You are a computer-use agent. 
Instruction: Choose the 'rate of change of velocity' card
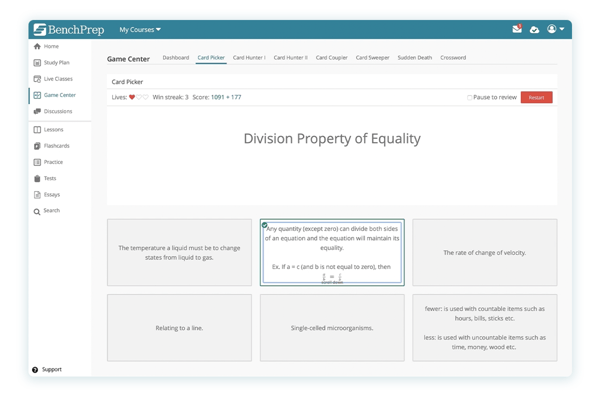coord(484,253)
